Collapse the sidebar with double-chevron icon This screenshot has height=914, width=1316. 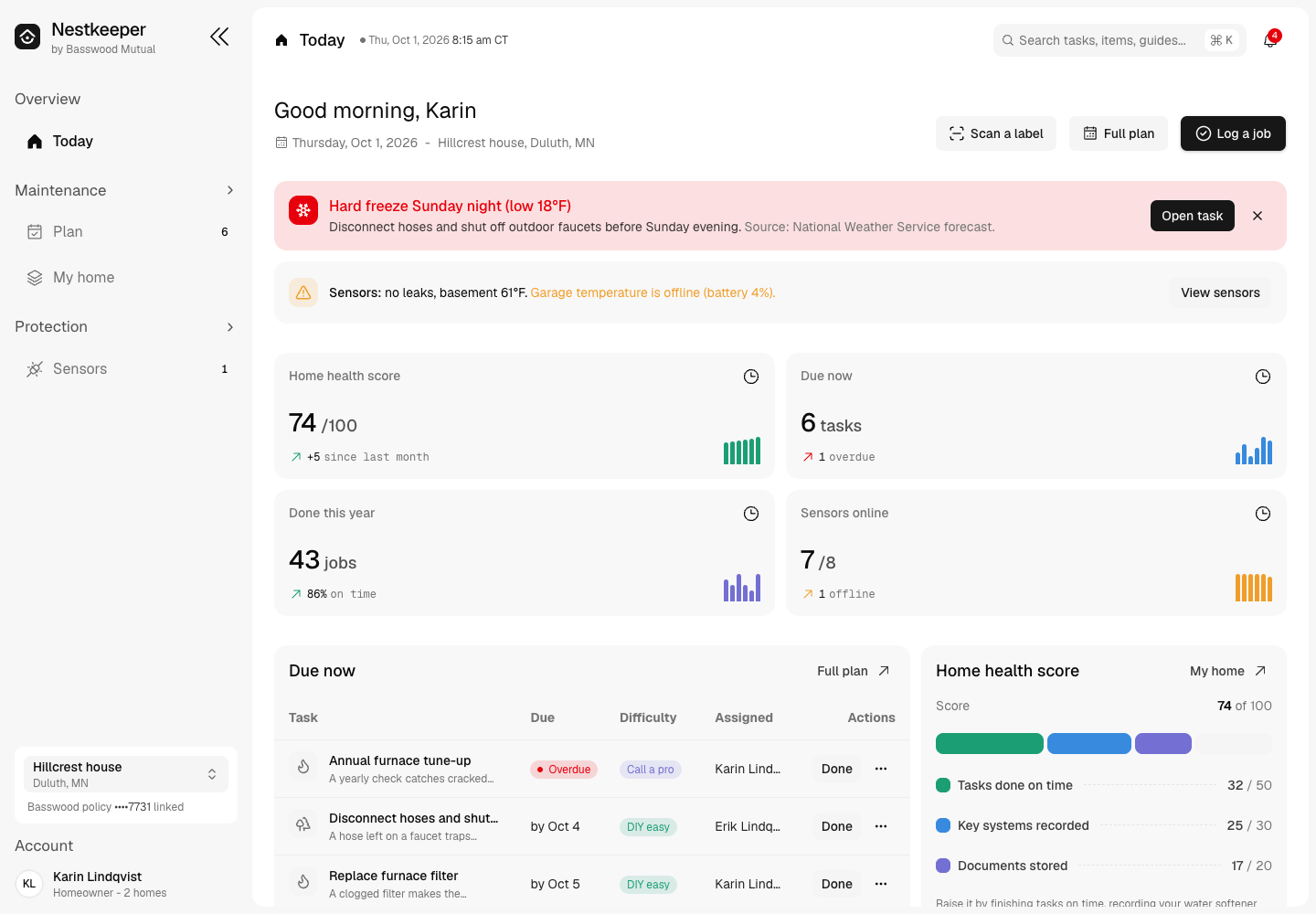point(219,37)
